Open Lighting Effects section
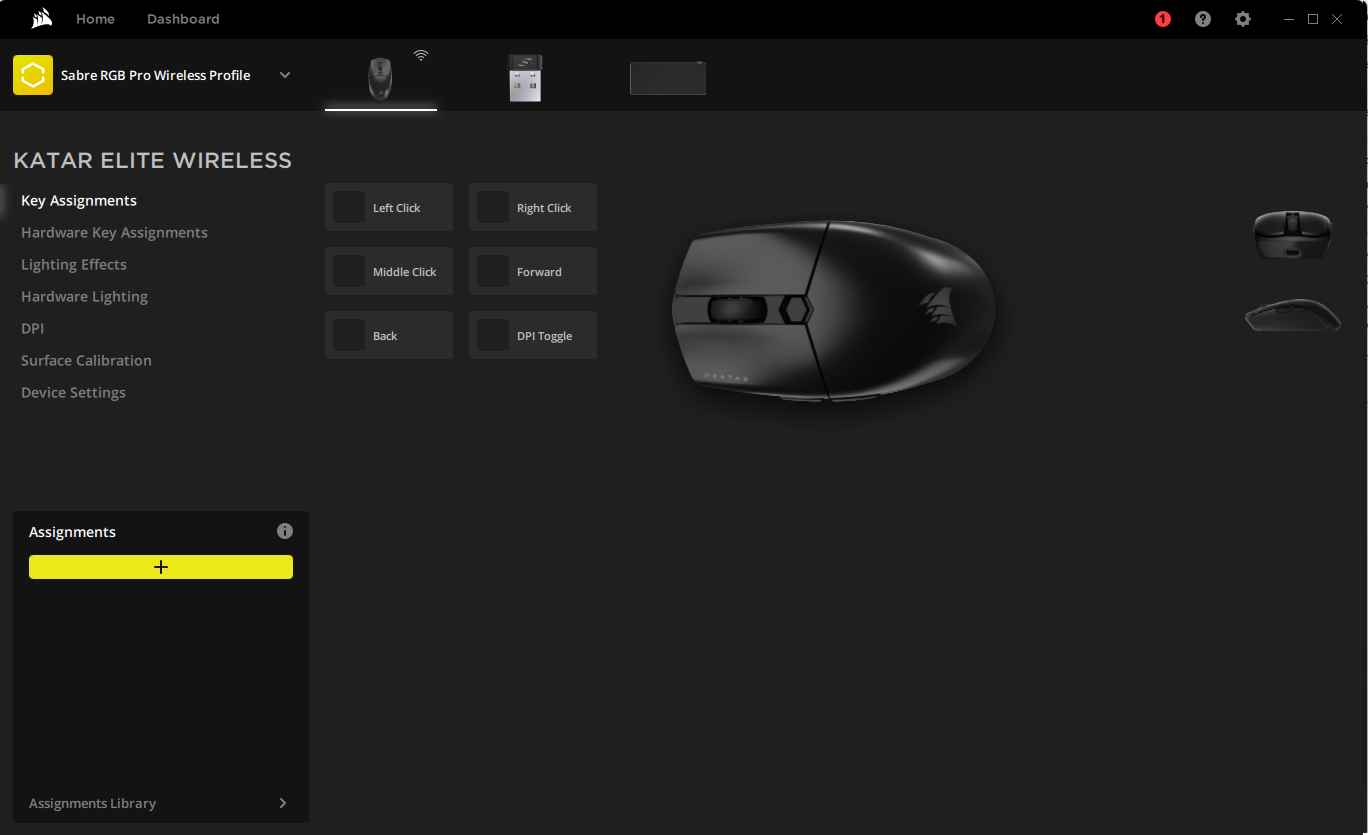The width and height of the screenshot is (1368, 835). click(x=74, y=264)
